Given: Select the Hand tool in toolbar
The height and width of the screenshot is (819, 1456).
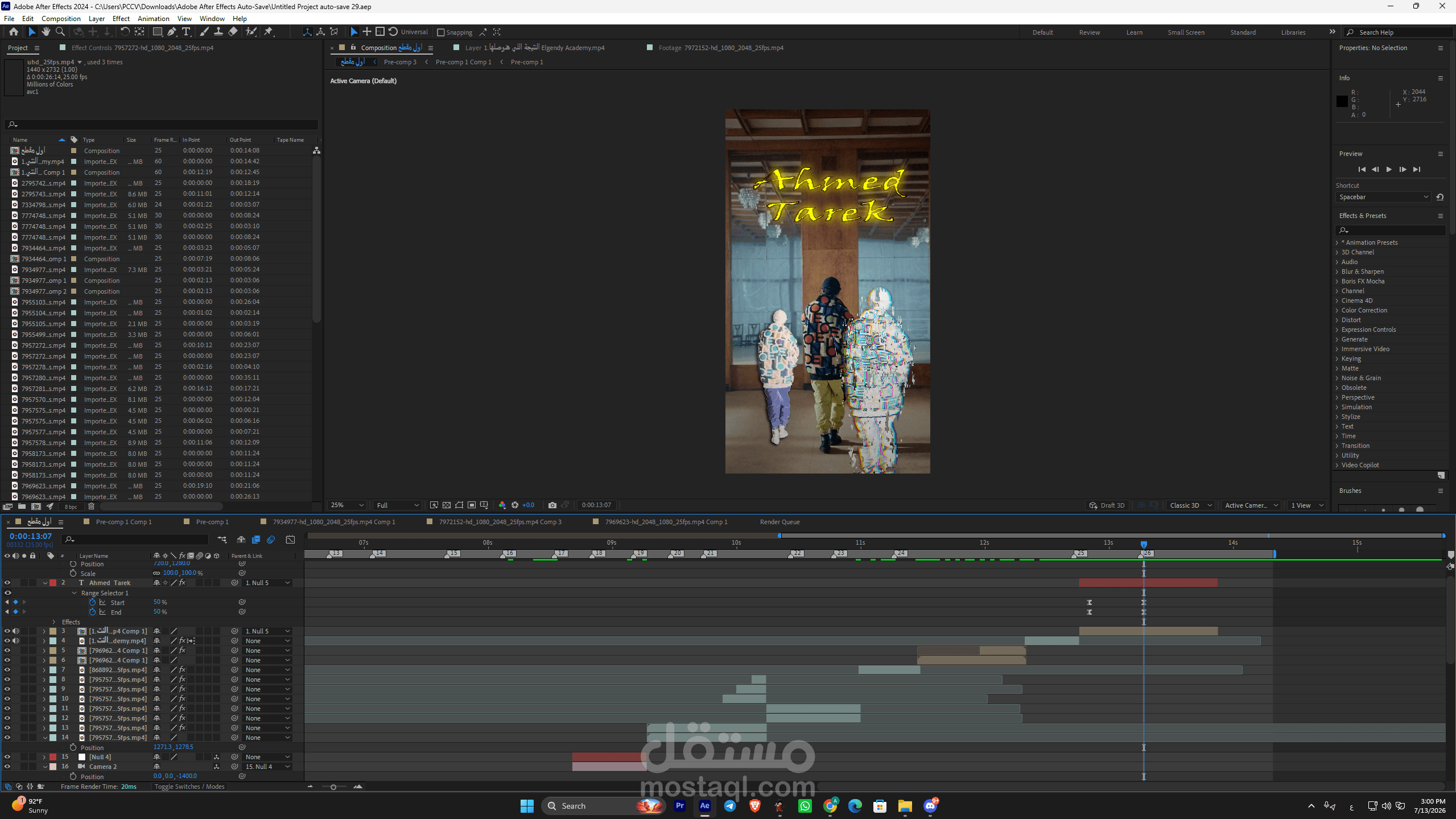Looking at the screenshot, I should pos(46,32).
